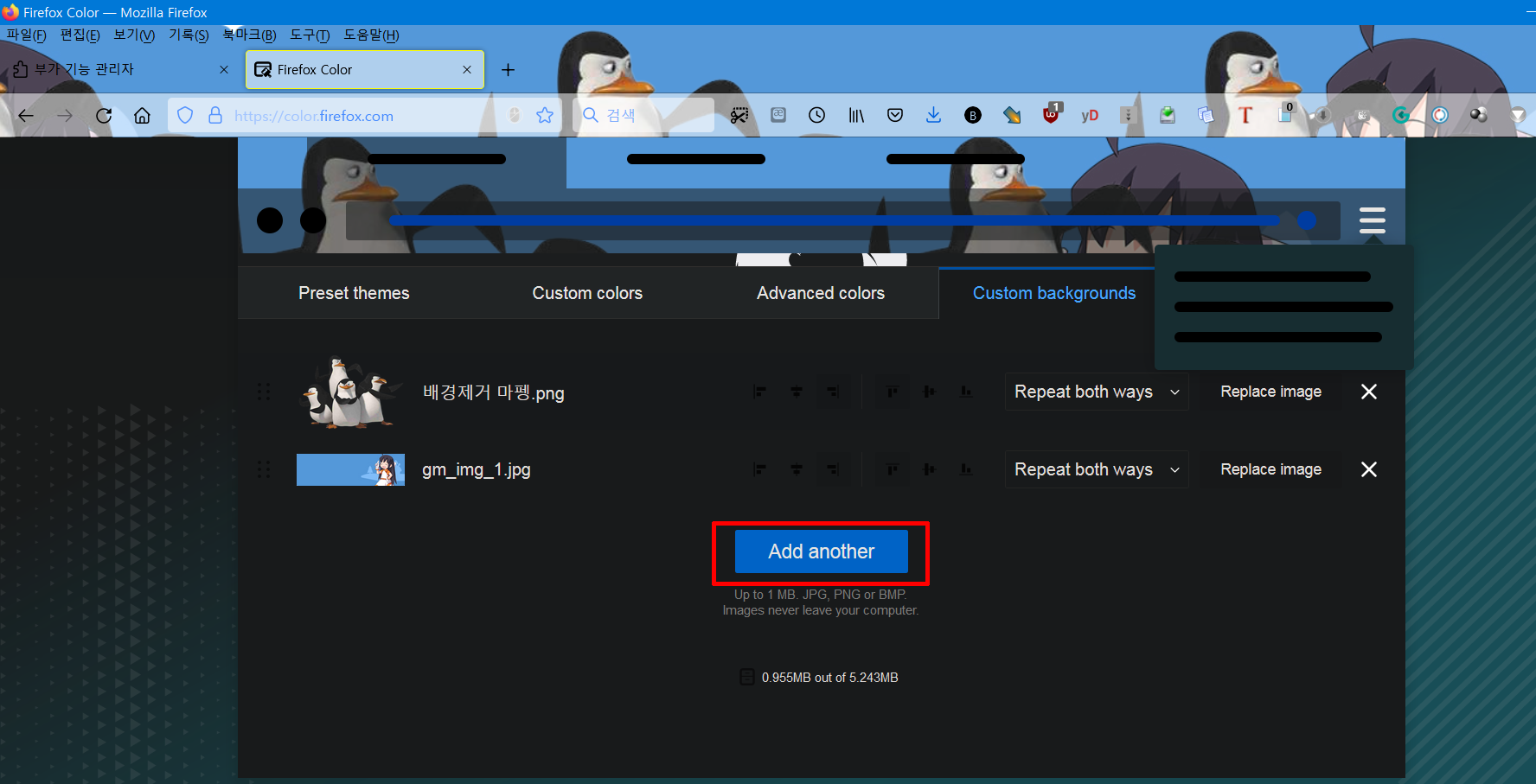Image resolution: width=1536 pixels, height=784 pixels.
Task: Open repeat dropdown for 배경제거 마펭.png
Action: 1097,392
